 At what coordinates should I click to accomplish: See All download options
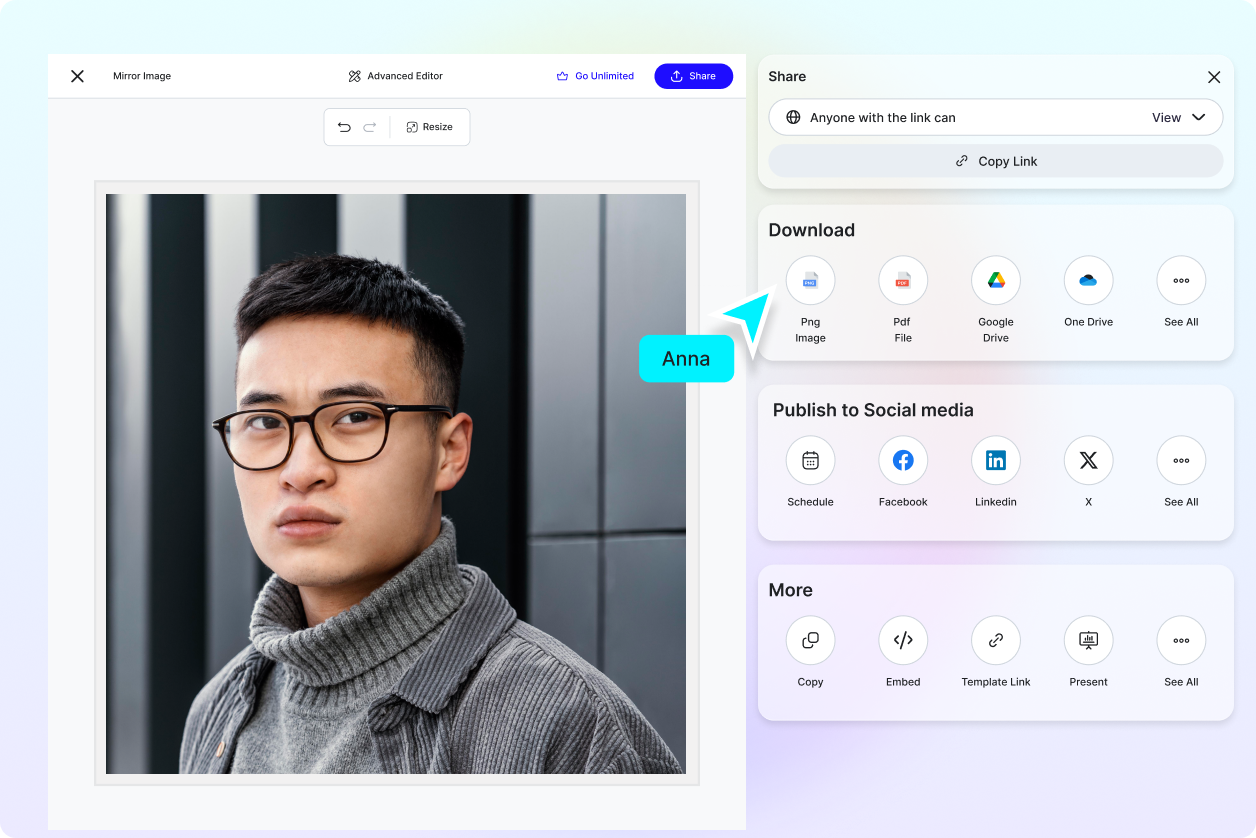pyautogui.click(x=1181, y=280)
